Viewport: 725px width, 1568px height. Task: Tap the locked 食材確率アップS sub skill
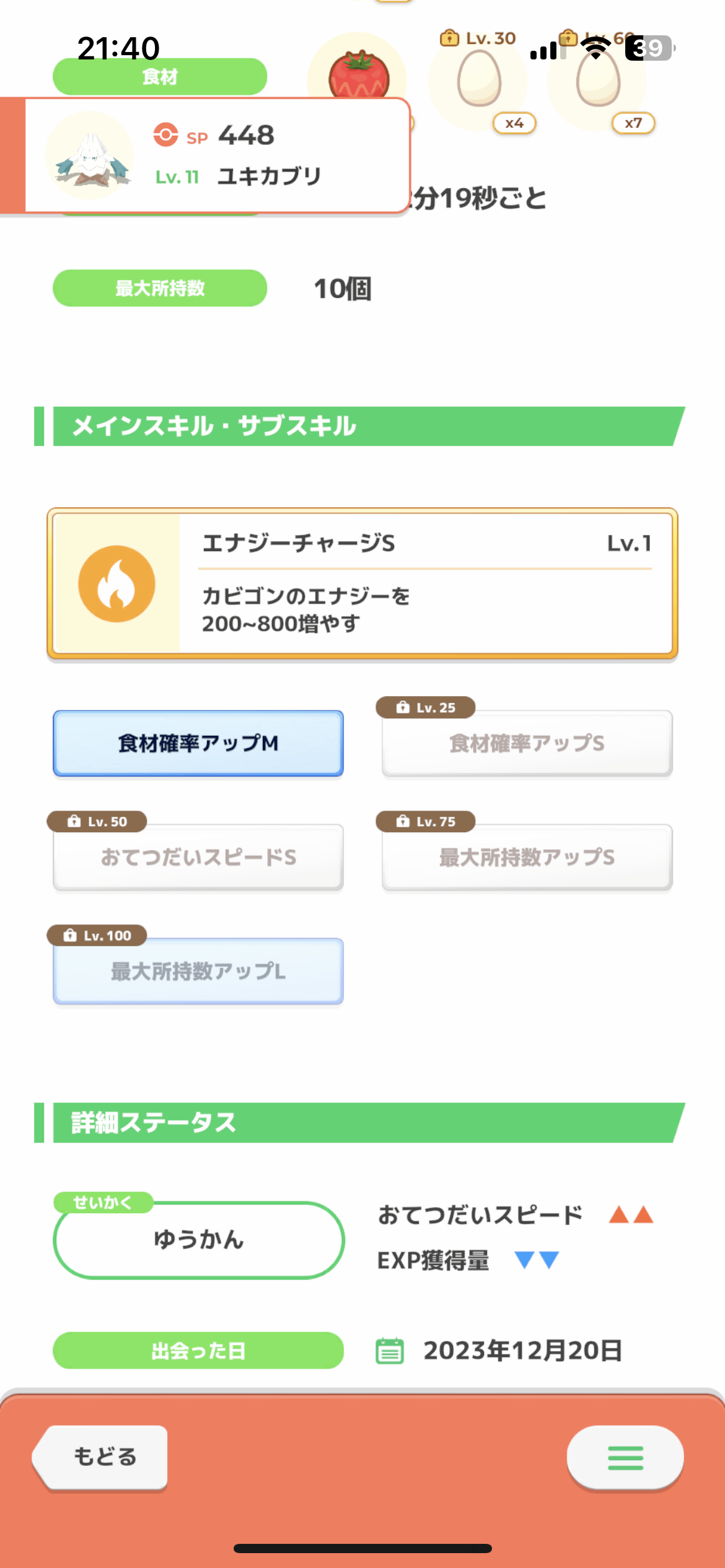[x=527, y=743]
